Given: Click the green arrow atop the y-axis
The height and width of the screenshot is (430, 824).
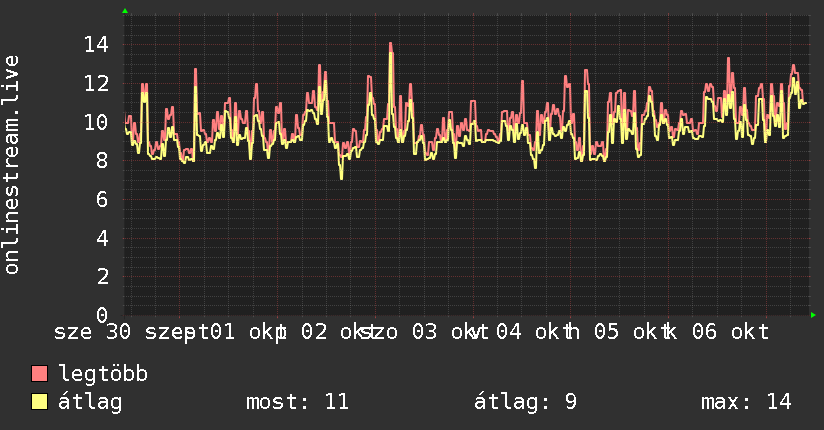Looking at the screenshot, I should [x=125, y=11].
